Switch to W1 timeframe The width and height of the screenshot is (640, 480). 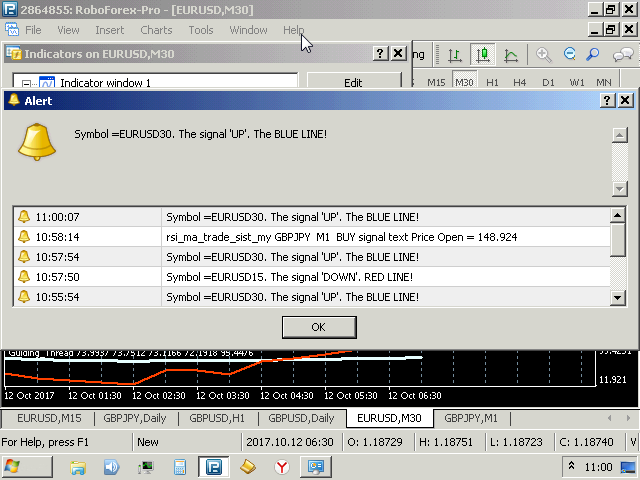pos(577,82)
